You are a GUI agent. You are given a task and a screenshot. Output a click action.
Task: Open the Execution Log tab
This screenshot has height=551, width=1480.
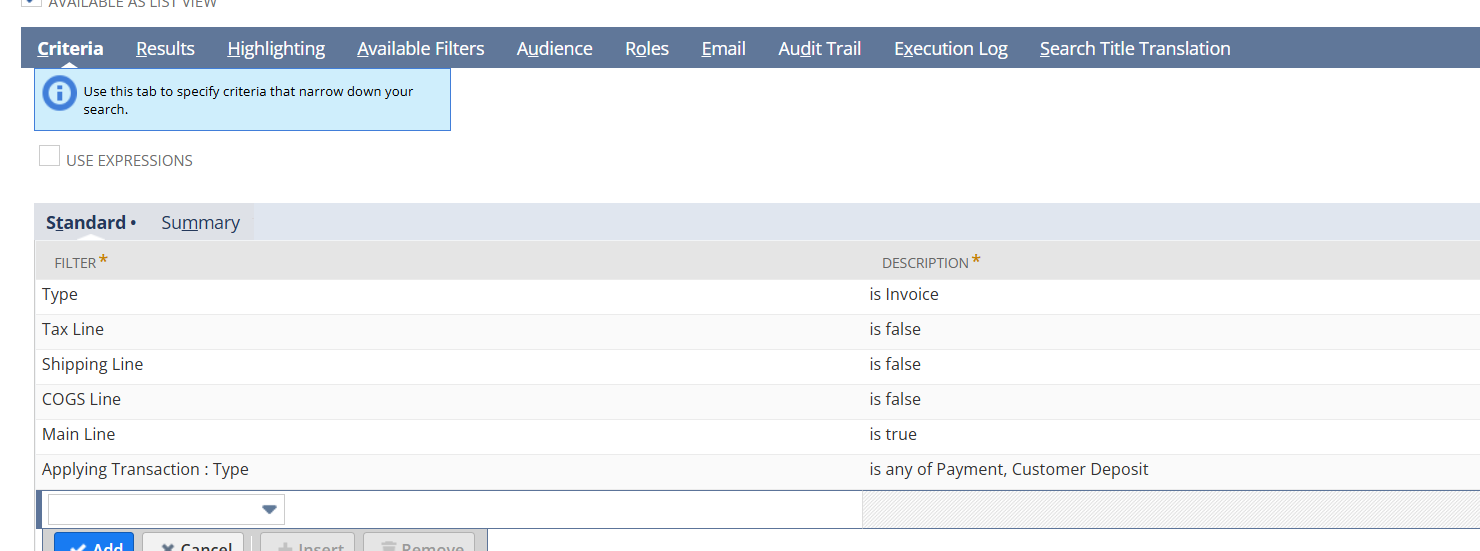pos(950,48)
